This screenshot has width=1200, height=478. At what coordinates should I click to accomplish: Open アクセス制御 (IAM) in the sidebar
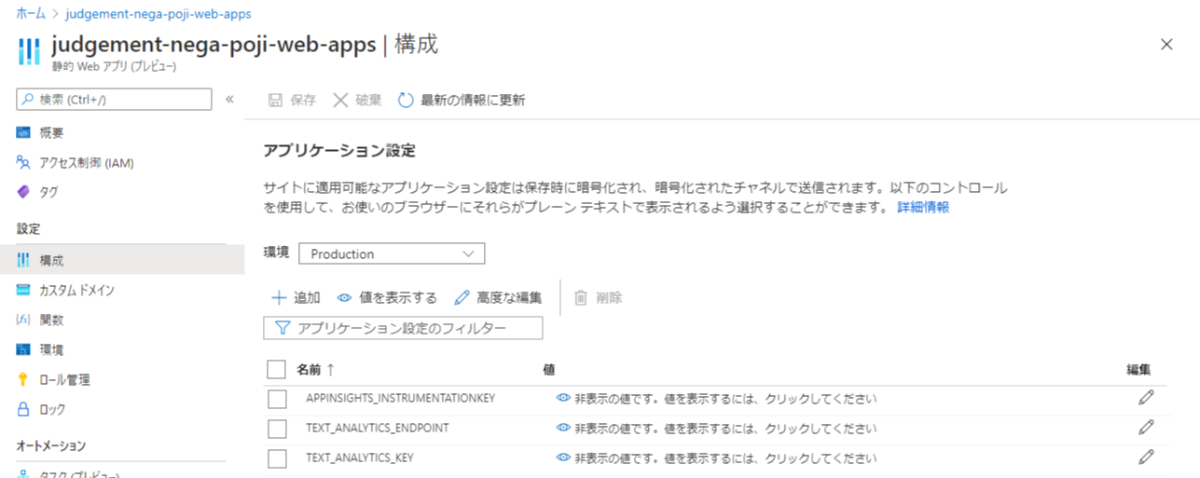pos(86,162)
